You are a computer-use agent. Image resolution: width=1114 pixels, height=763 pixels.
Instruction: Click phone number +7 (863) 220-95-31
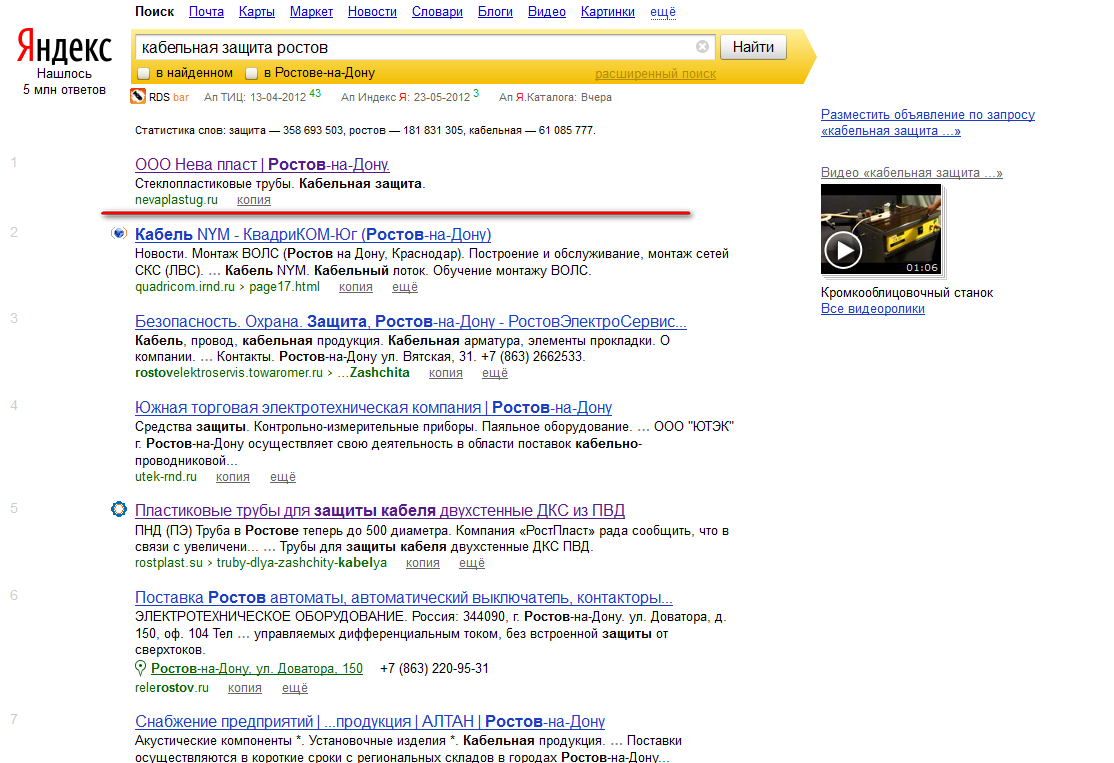click(434, 669)
